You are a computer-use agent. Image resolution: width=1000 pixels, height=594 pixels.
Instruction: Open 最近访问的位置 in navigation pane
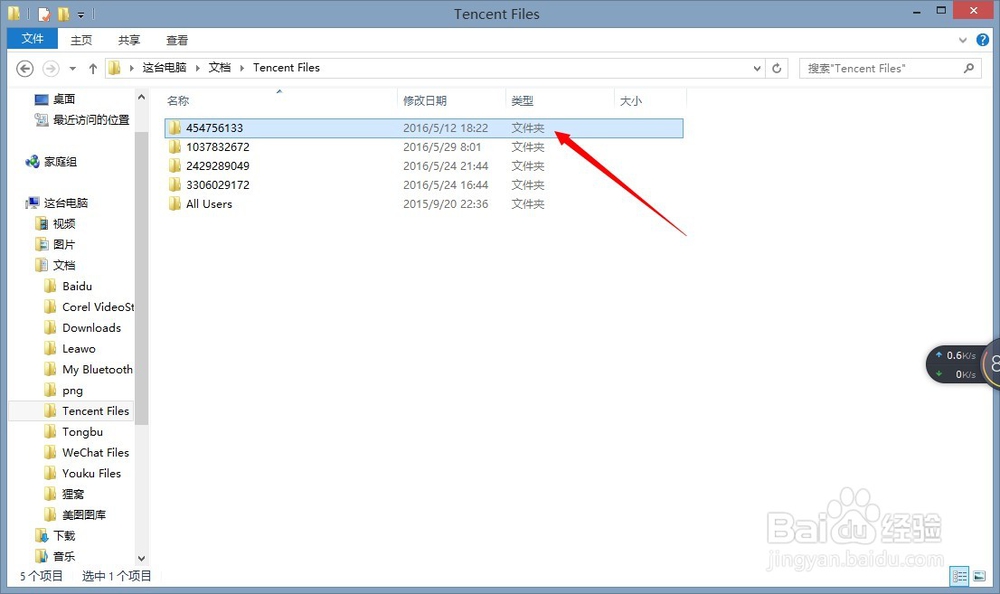[91, 120]
